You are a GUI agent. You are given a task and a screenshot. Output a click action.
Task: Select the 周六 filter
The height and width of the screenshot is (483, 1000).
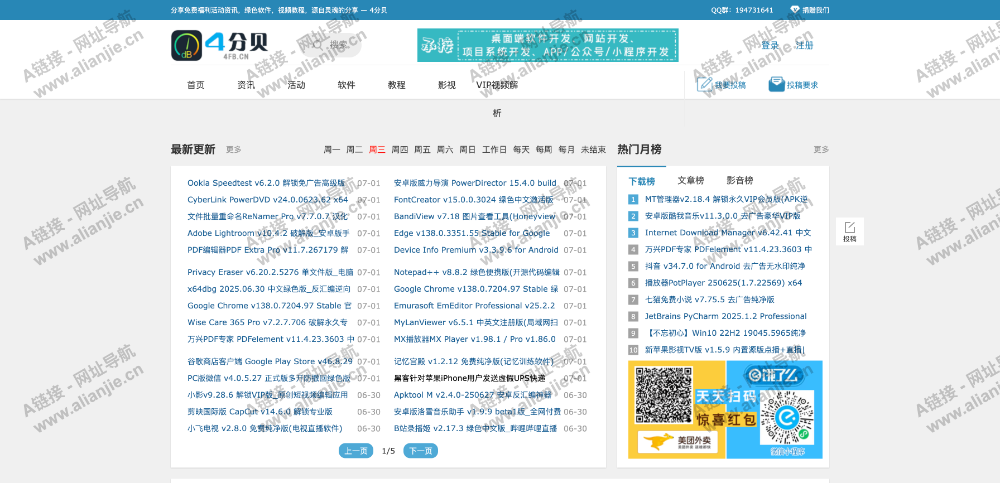[x=445, y=149]
